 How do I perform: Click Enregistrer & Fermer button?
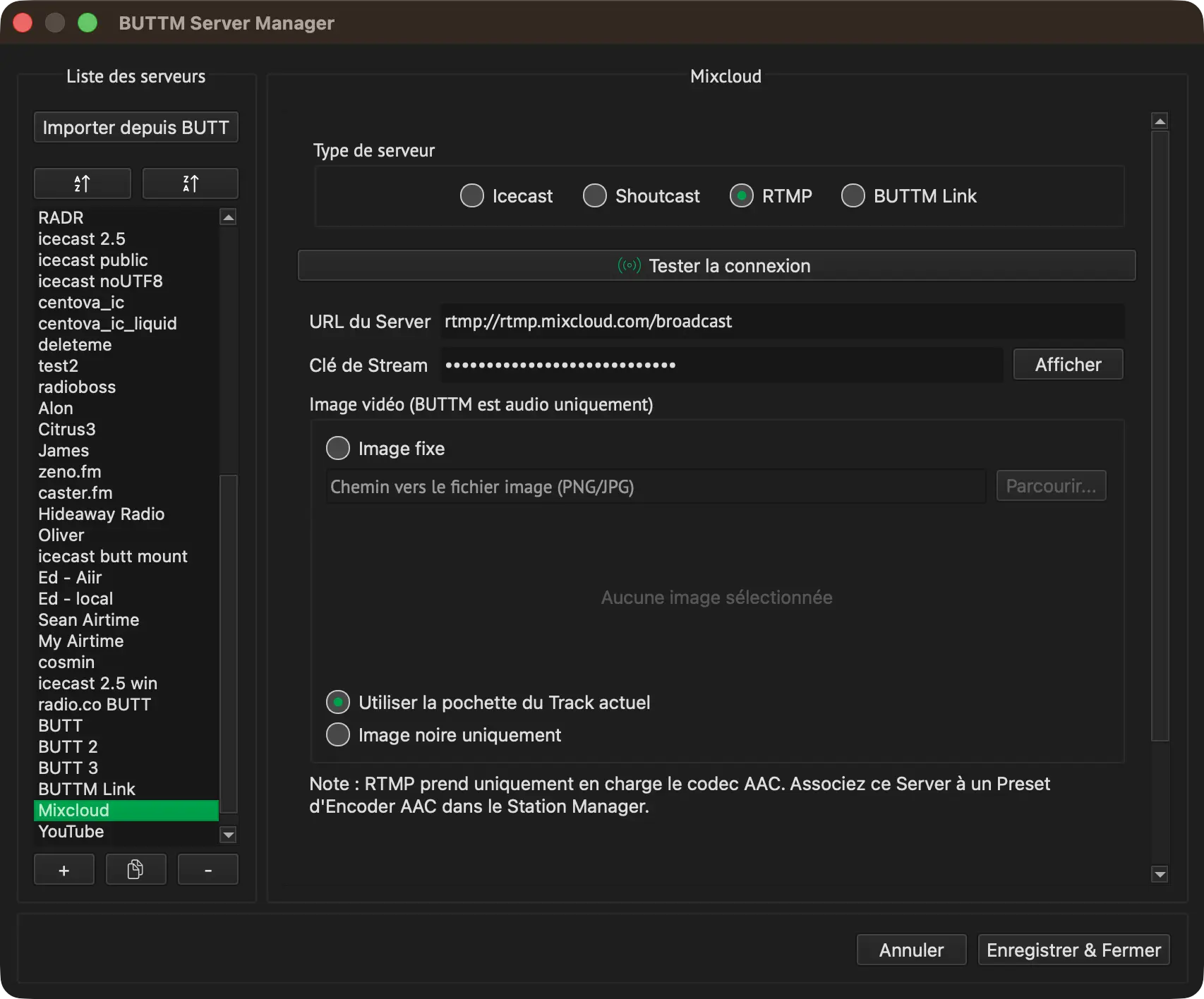coord(1073,950)
